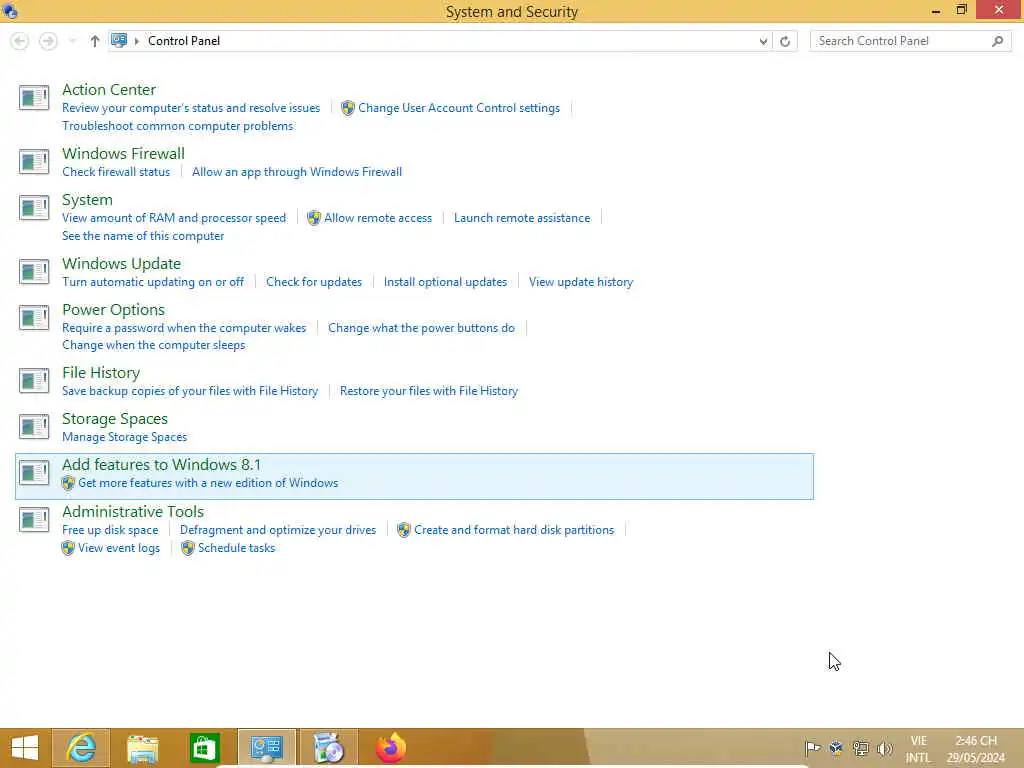Screen dimensions: 1024x768
Task: Click Allow remote access
Action: click(x=377, y=218)
